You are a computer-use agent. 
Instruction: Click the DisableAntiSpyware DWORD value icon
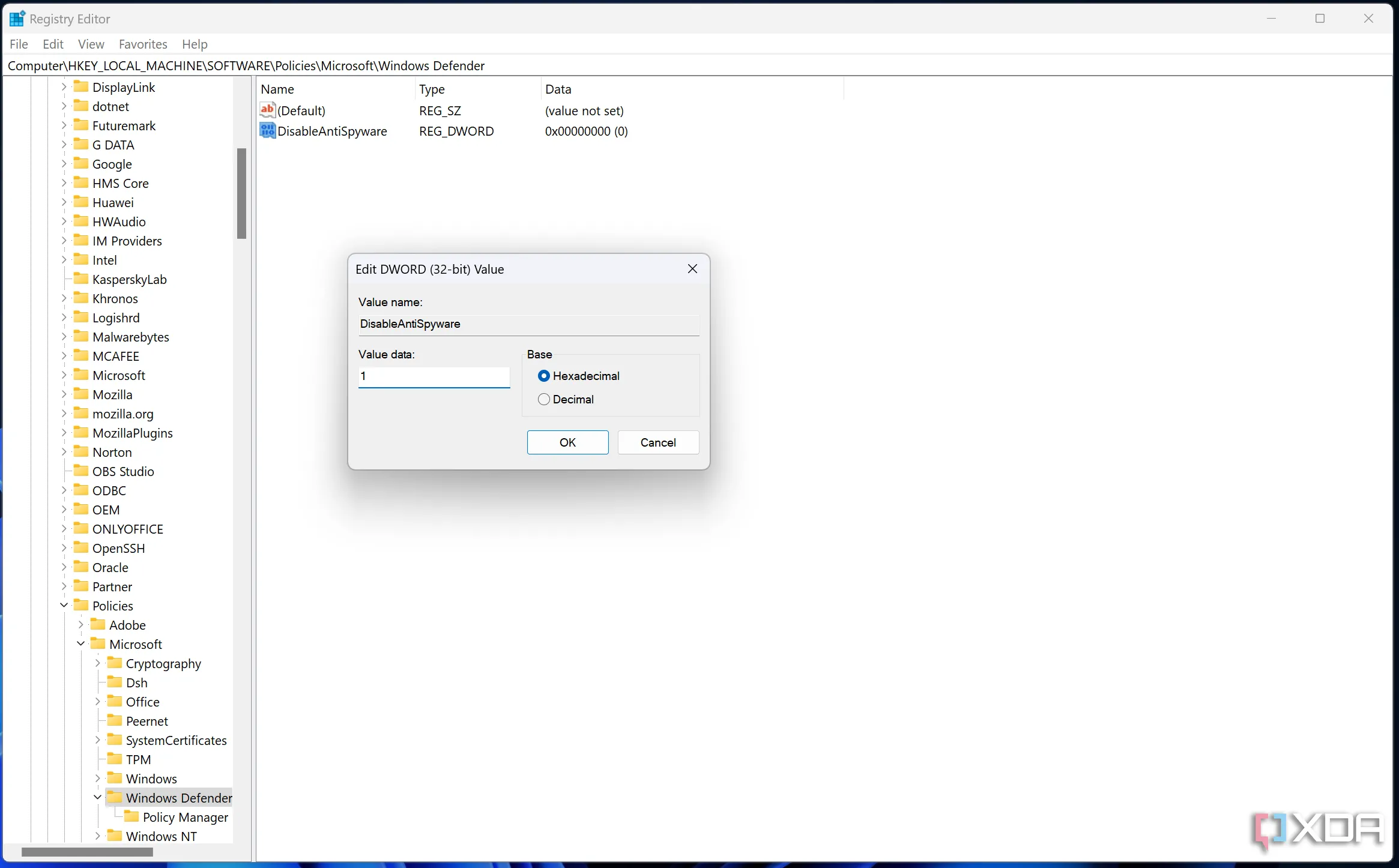267,130
